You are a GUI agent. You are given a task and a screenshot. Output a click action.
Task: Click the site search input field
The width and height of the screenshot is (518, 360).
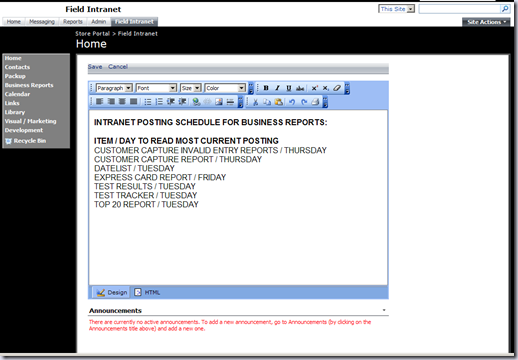coord(460,9)
